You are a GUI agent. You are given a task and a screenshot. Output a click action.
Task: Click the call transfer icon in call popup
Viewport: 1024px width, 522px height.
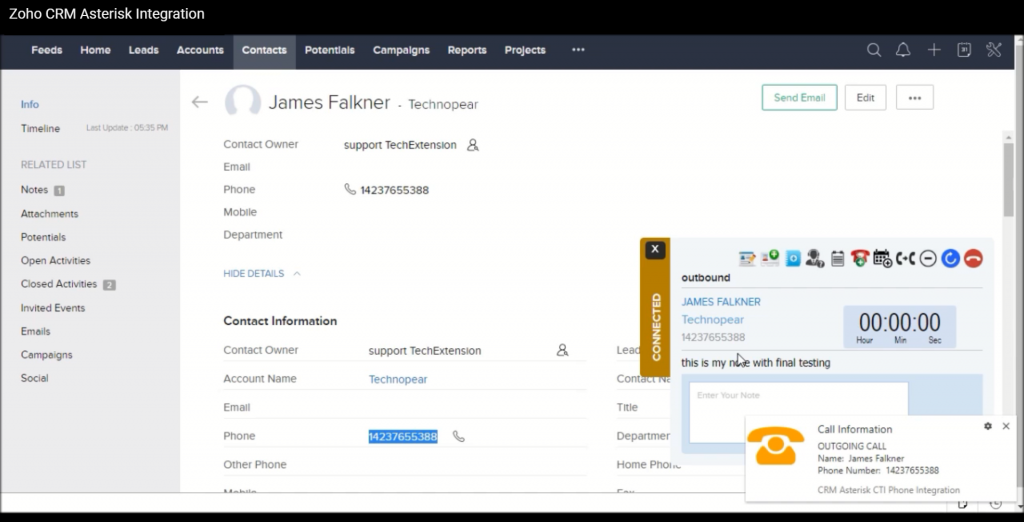point(905,259)
